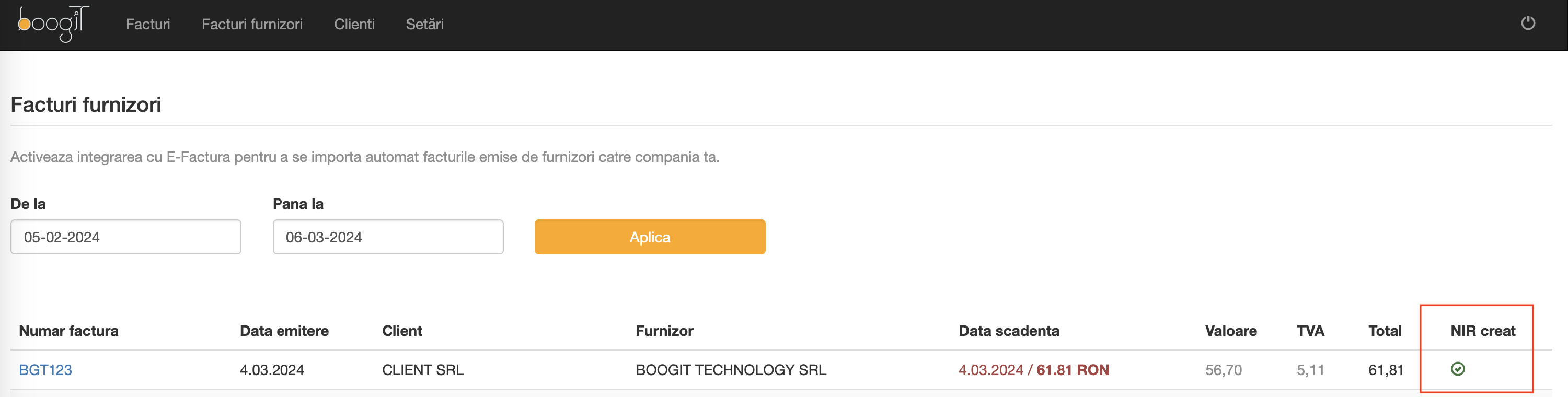
Task: Click the Numar factura column header
Action: [69, 331]
